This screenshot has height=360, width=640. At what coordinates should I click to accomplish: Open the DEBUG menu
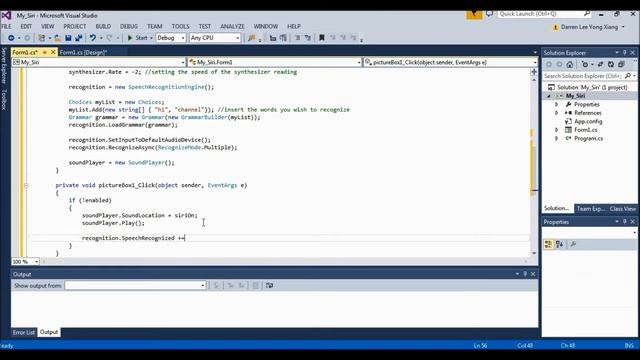tap(129, 26)
